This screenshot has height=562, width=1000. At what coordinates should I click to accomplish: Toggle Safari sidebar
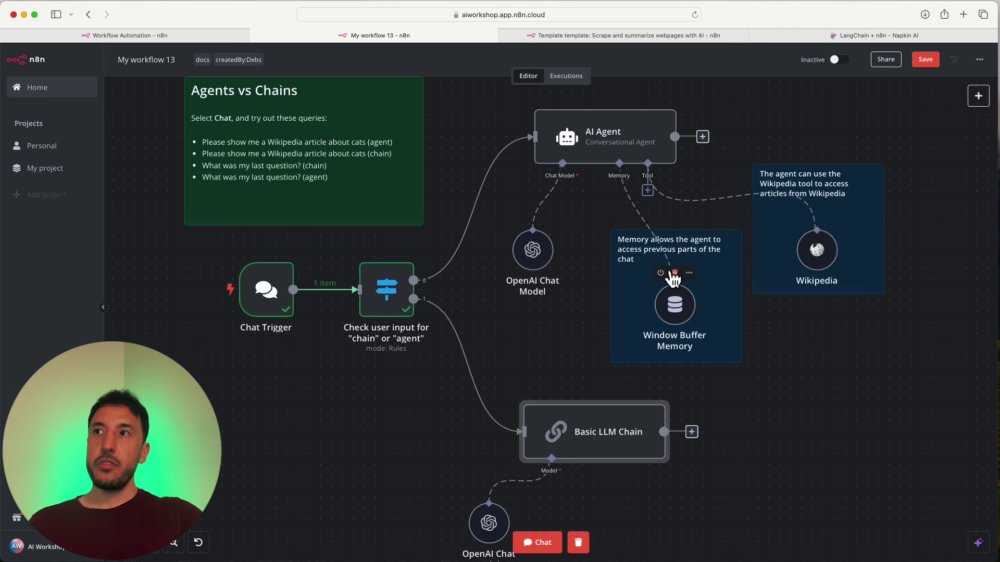[56, 15]
